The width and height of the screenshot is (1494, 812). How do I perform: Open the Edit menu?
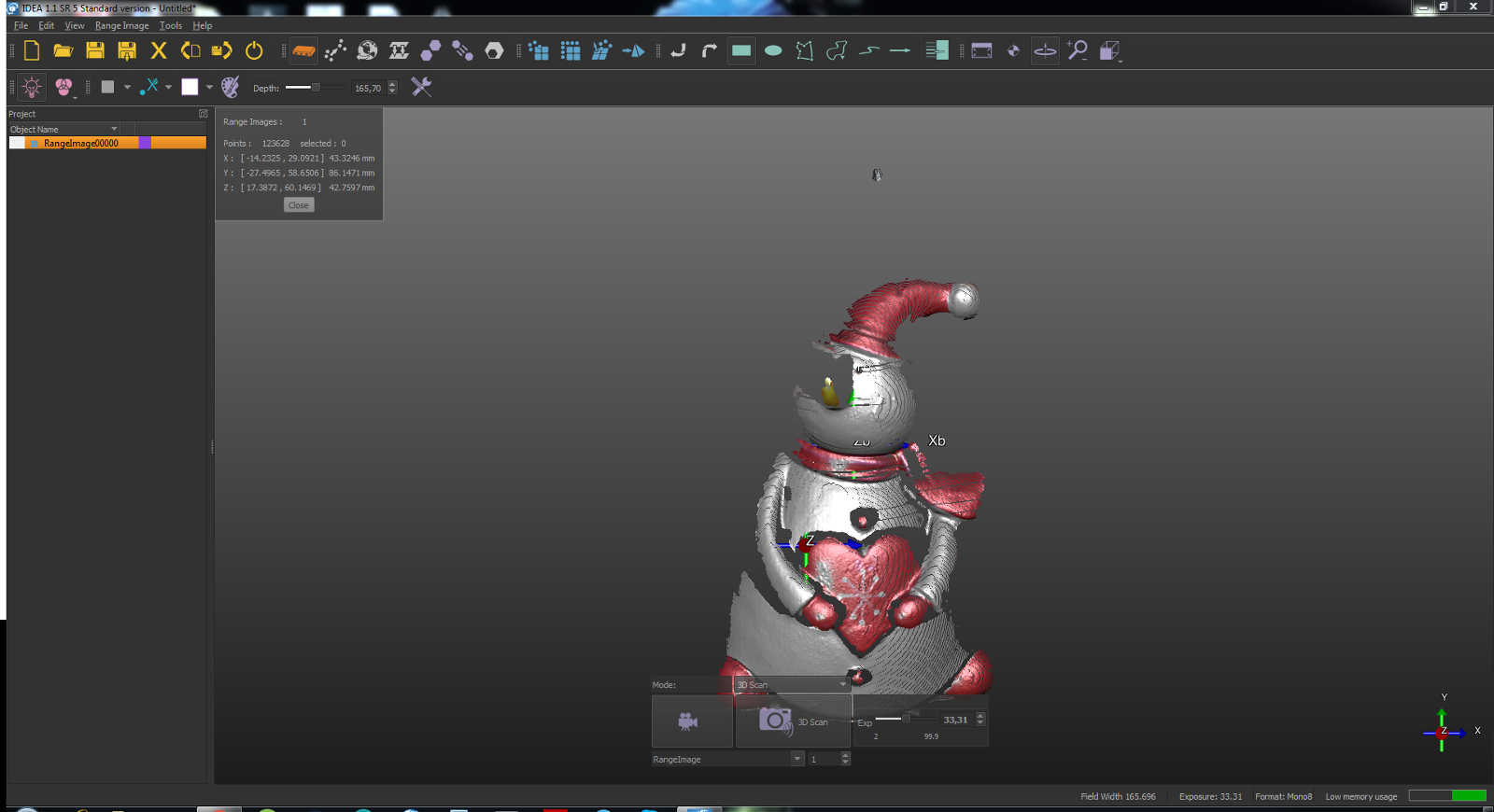(x=46, y=25)
